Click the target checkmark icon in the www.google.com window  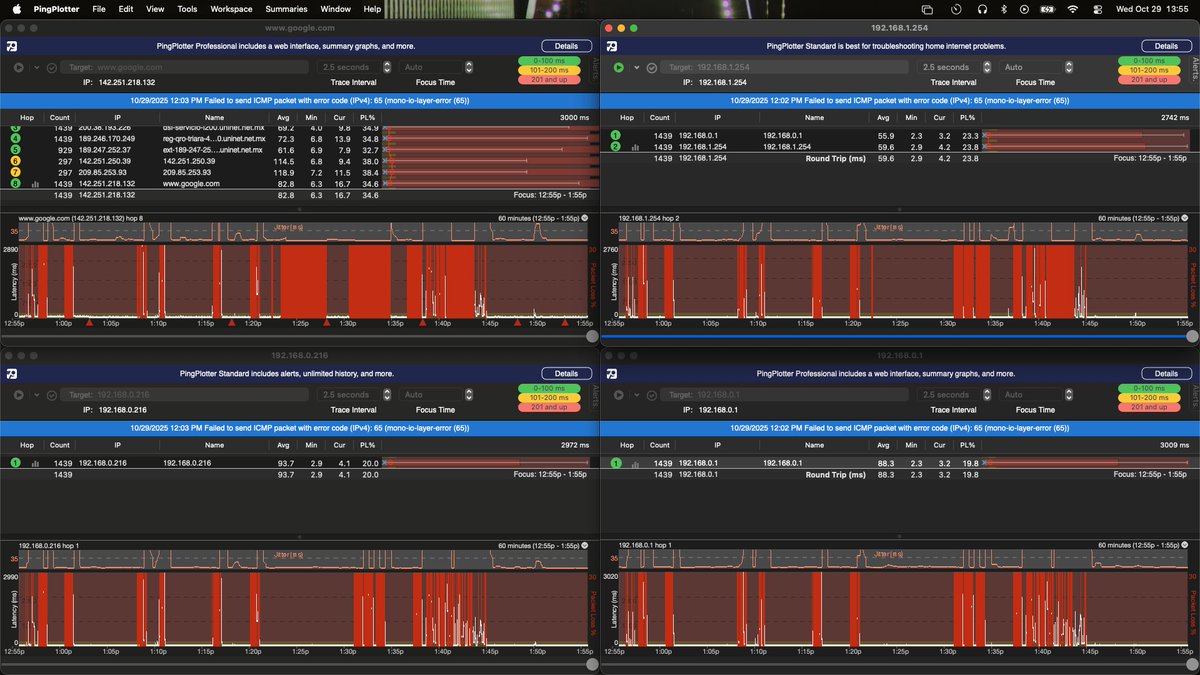pyautogui.click(x=52, y=67)
